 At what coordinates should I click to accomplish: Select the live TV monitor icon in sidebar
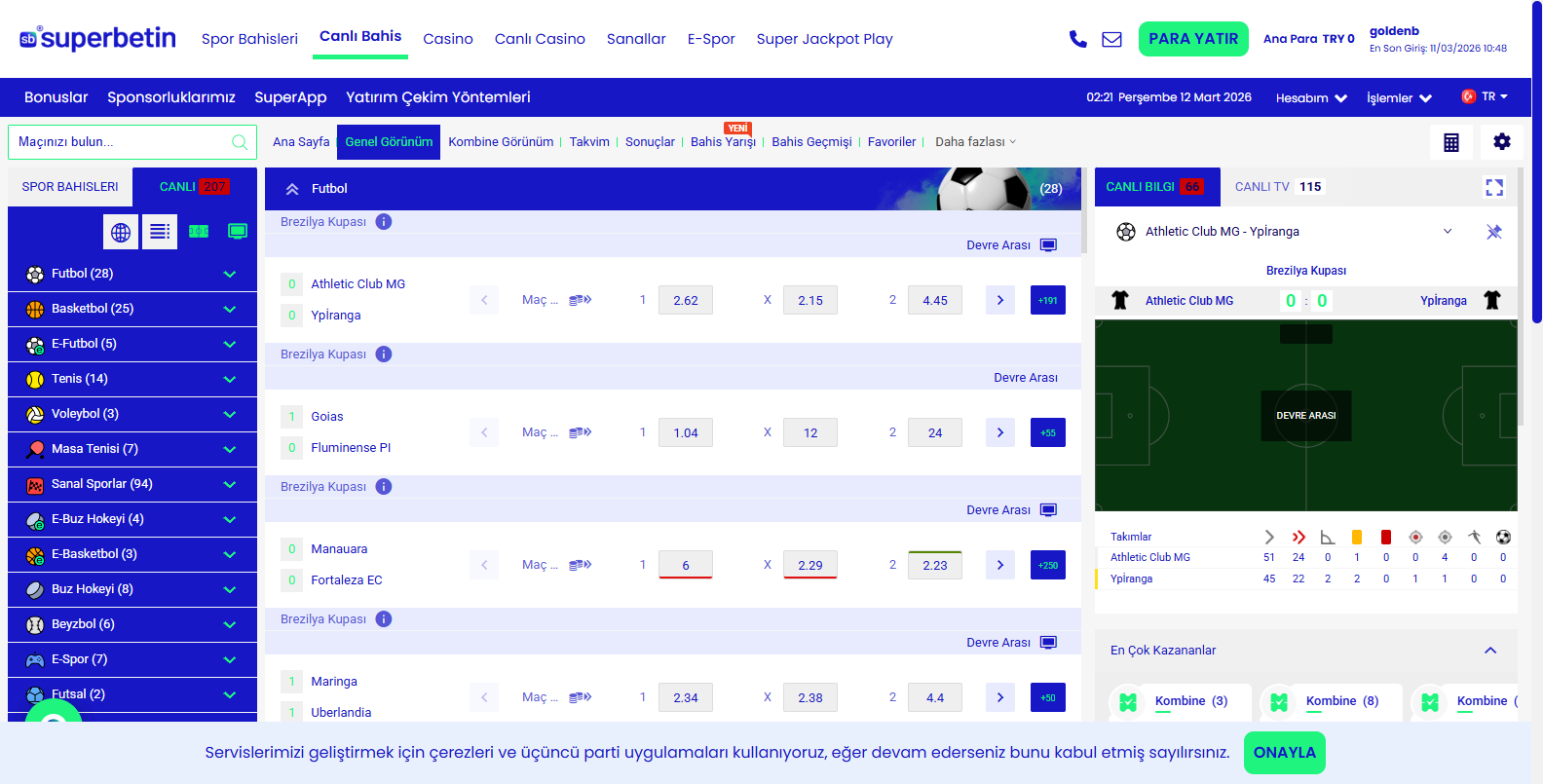tap(238, 231)
